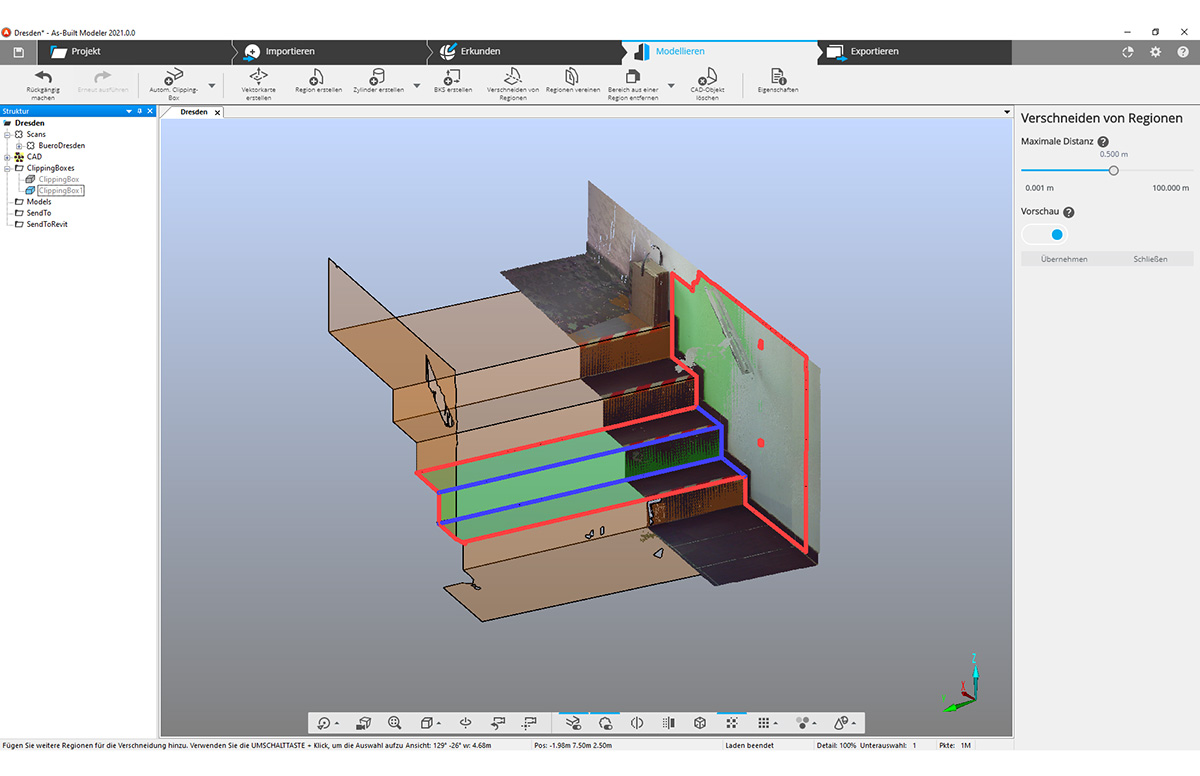Disable the Vorschau switch
This screenshot has width=1200, height=776.
tap(1044, 233)
